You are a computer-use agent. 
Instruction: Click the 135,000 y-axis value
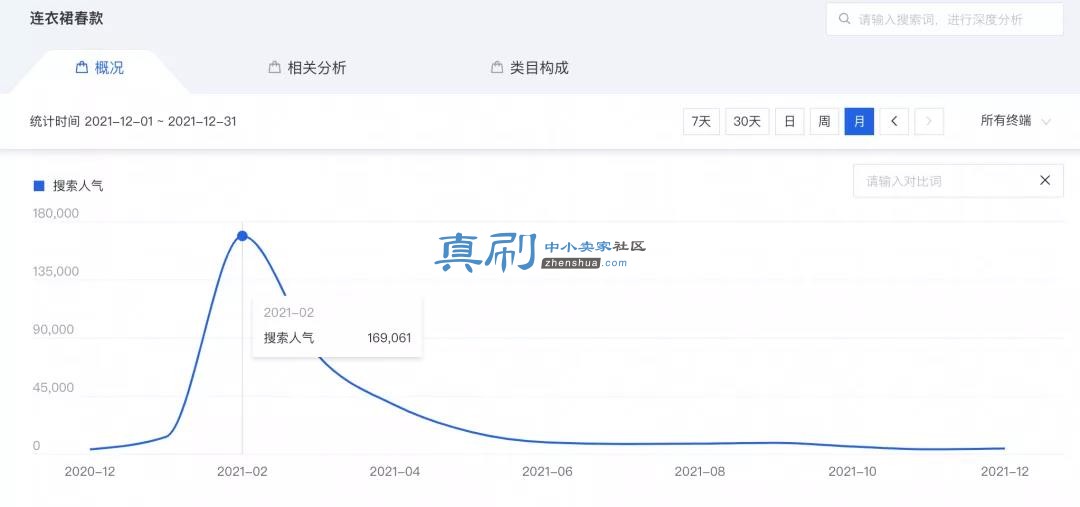pyautogui.click(x=56, y=271)
